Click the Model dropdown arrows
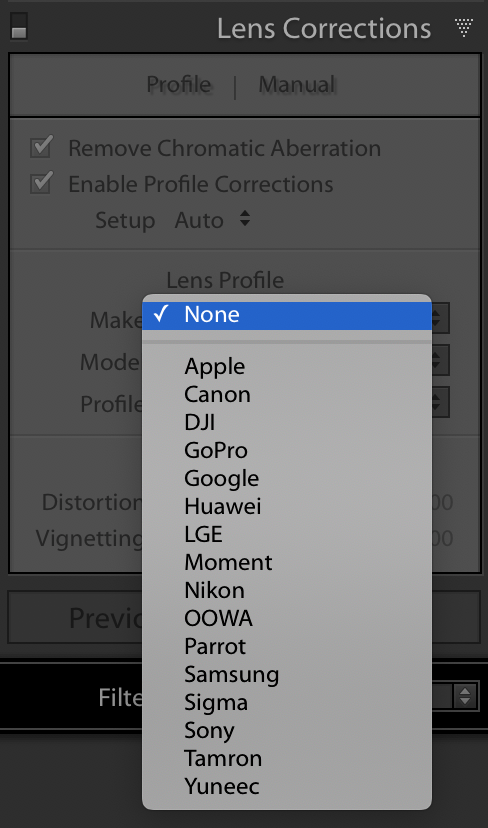 (x=439, y=361)
